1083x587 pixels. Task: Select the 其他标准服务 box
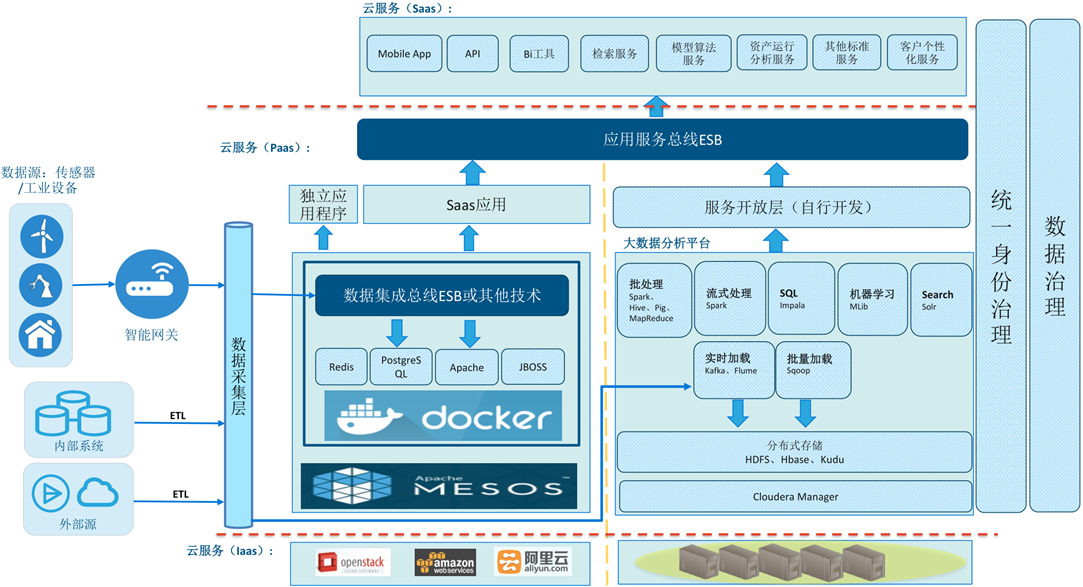847,52
